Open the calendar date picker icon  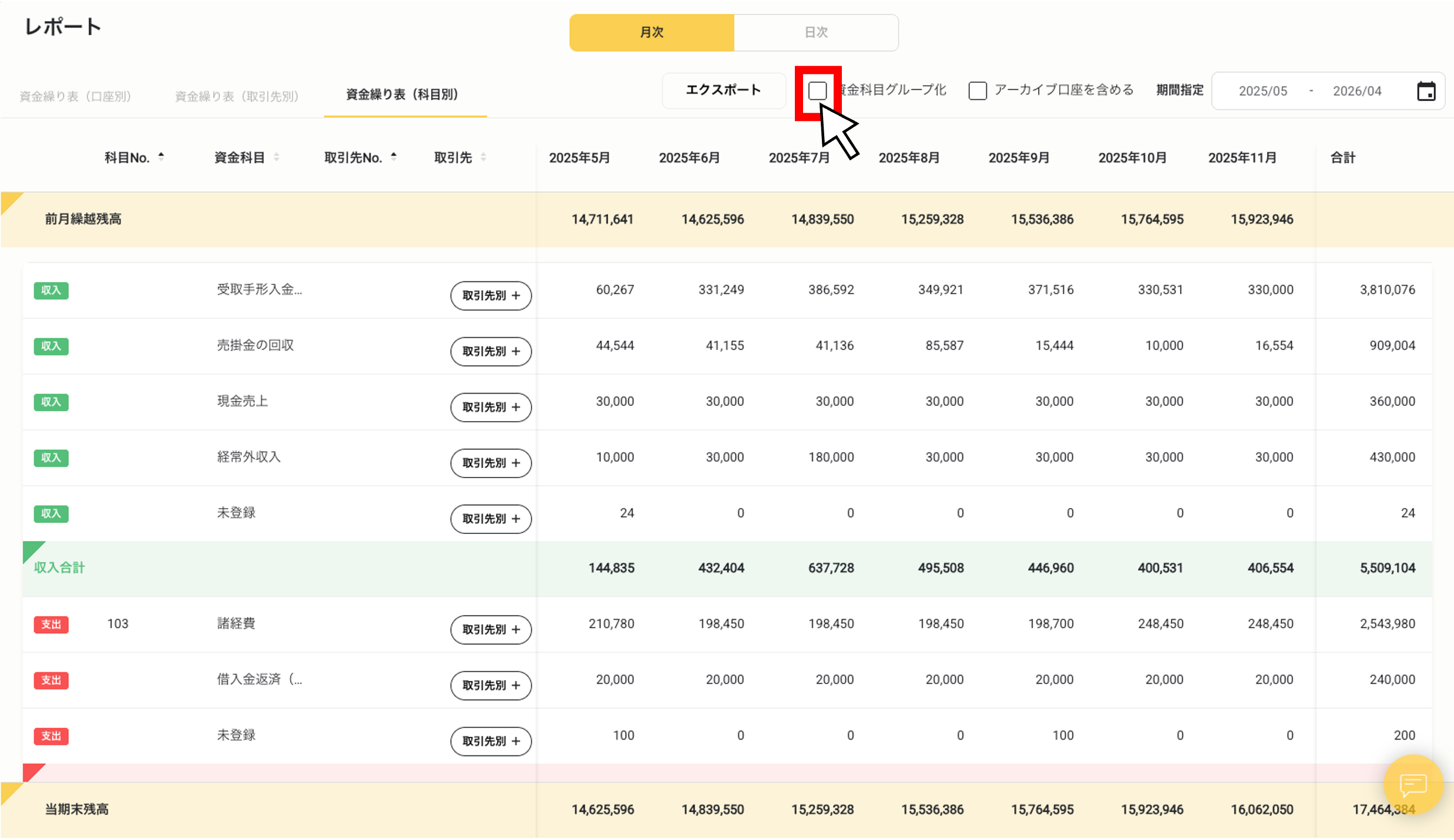tap(1426, 91)
